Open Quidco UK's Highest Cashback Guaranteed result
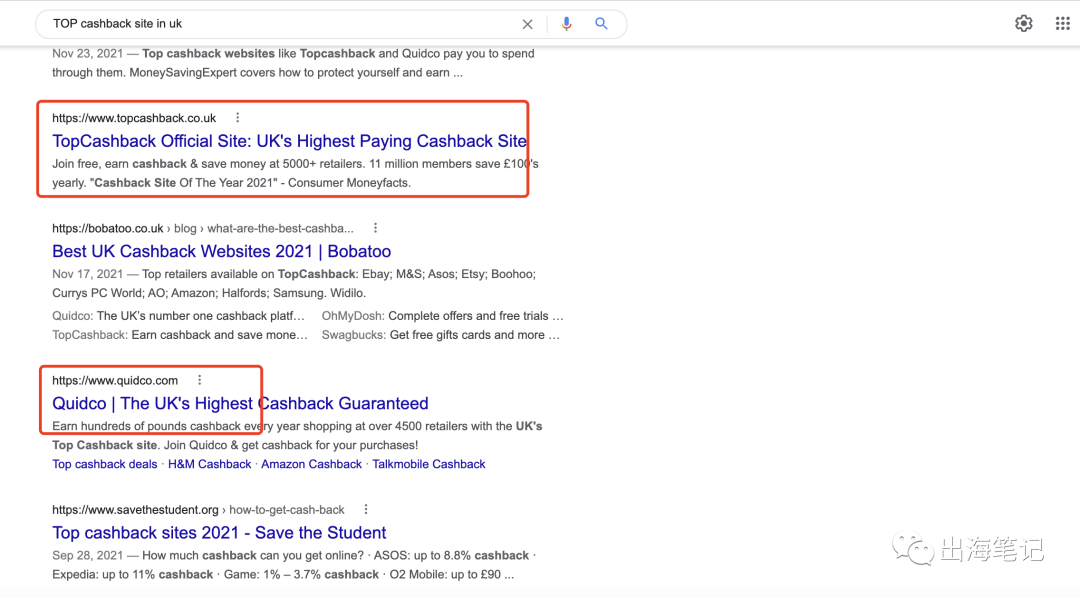 click(x=240, y=404)
